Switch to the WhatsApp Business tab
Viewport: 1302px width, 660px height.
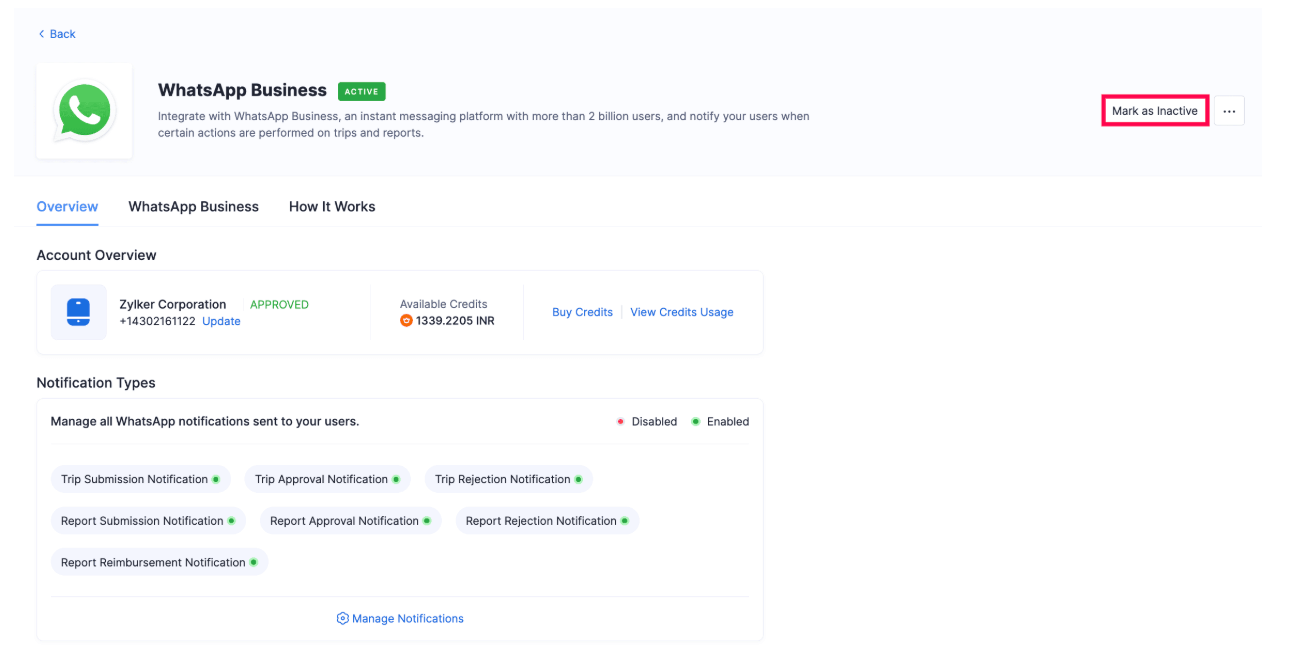pyautogui.click(x=193, y=207)
